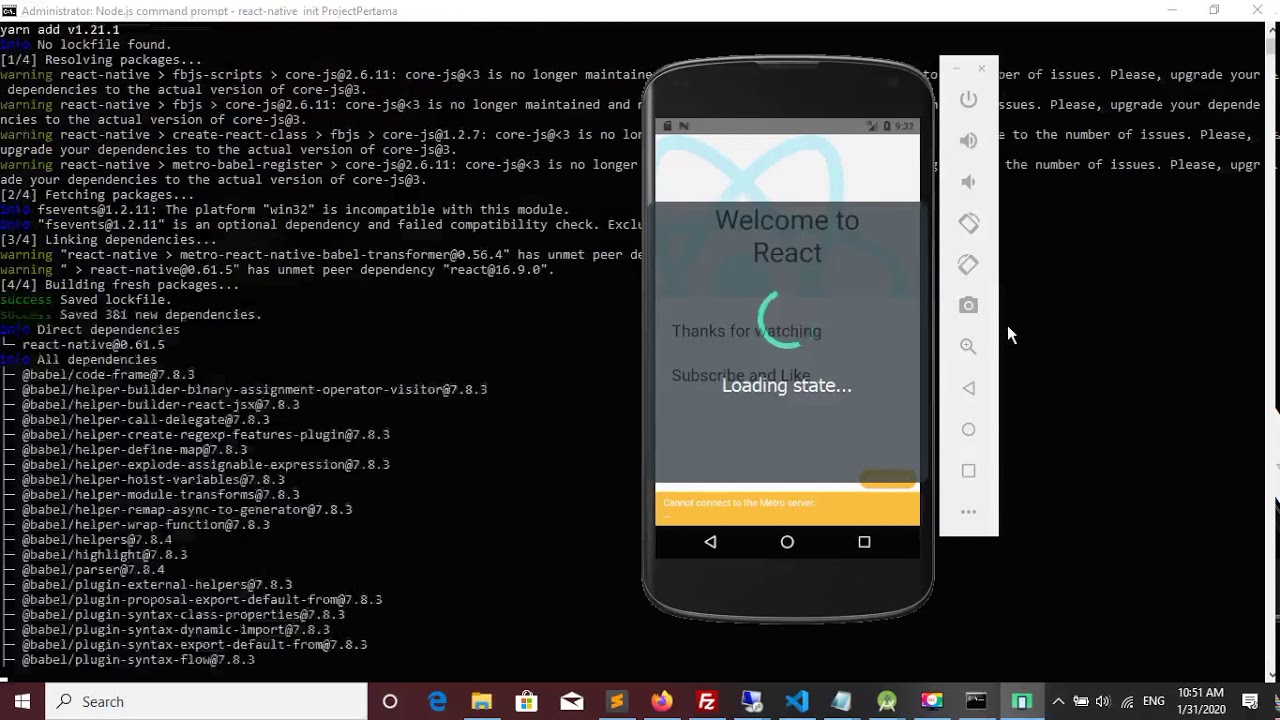
Task: Tap the Android recent apps button on phone
Action: (x=864, y=542)
